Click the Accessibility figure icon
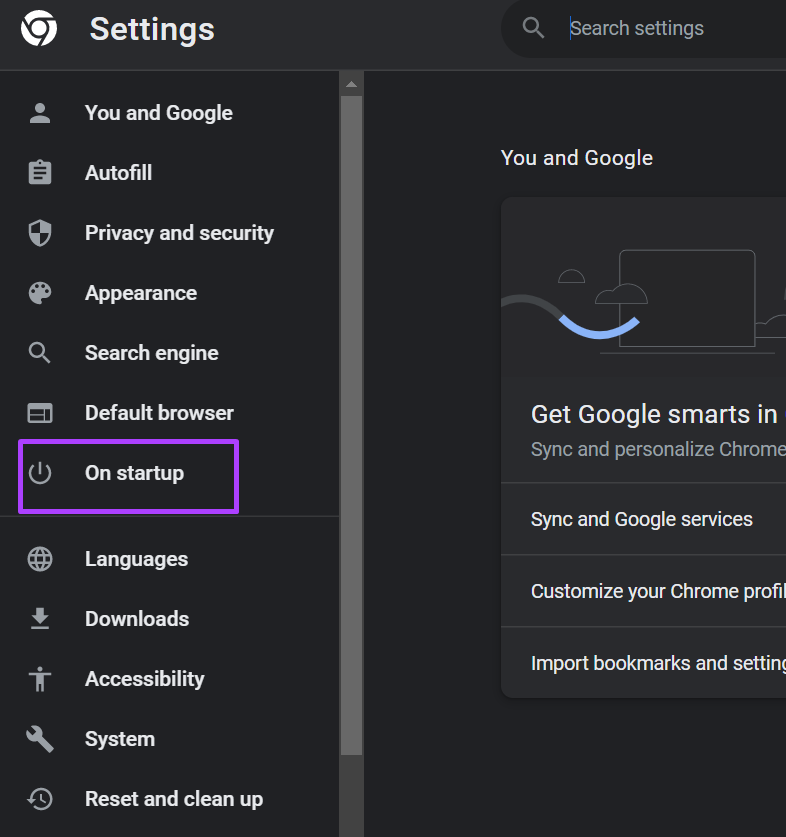This screenshot has height=837, width=786. pyautogui.click(x=40, y=679)
